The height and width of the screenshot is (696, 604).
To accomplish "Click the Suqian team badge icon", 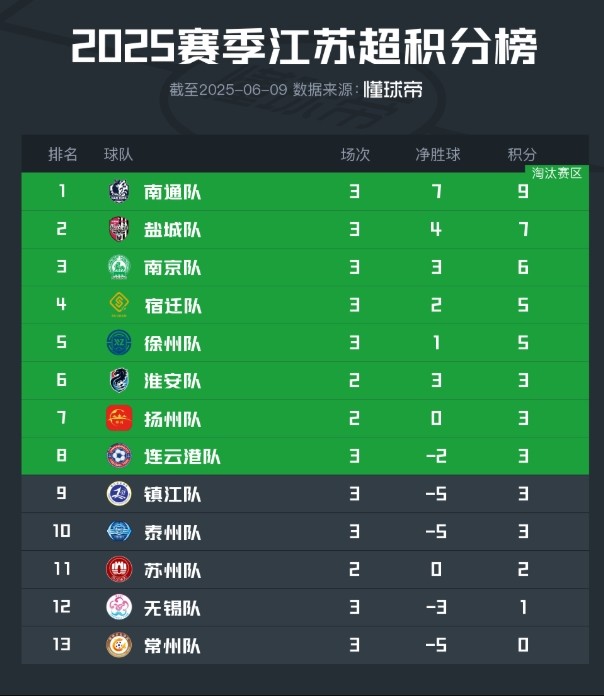I will pos(119,305).
